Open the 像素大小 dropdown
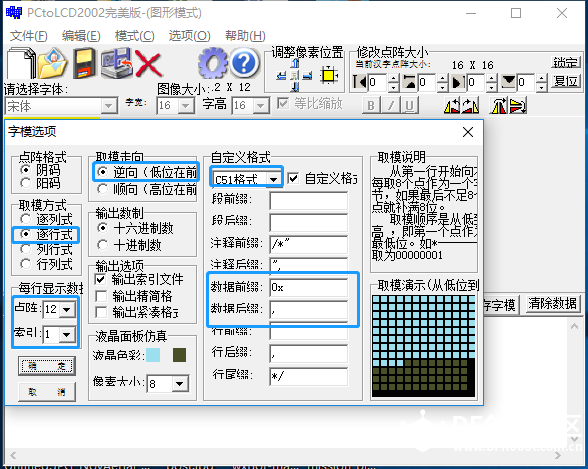The image size is (588, 469). pyautogui.click(x=180, y=384)
